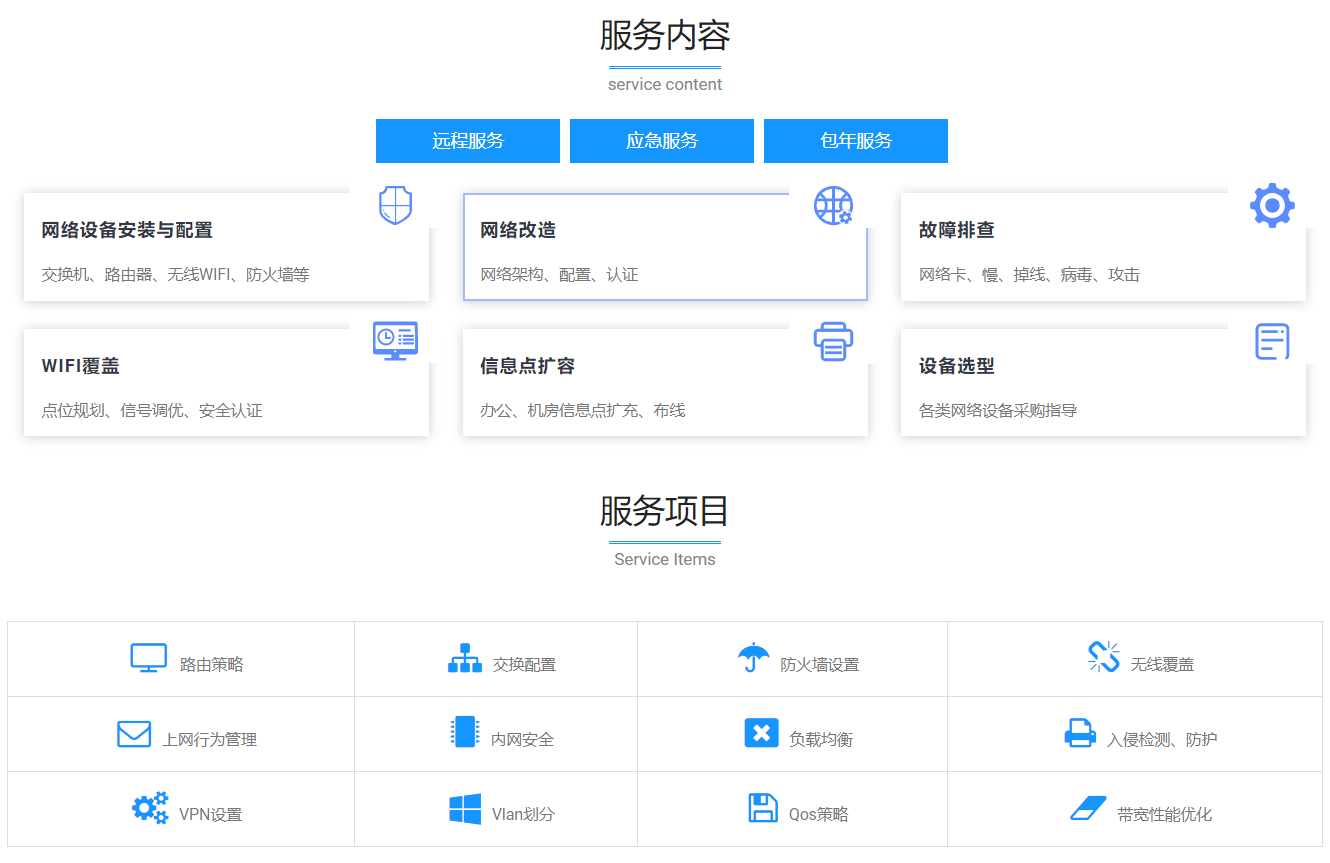
Task: Select the 入侵检测、防护 item text
Action: [1162, 740]
